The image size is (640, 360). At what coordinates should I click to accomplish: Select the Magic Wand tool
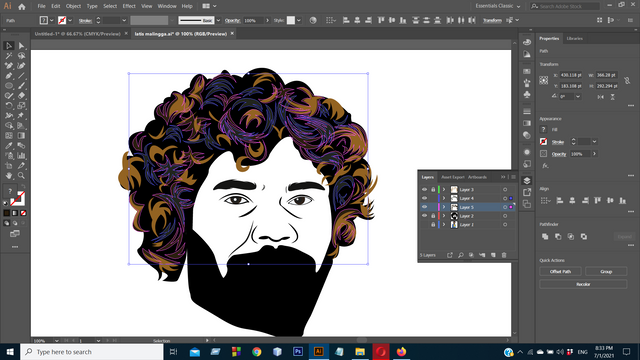[x=9, y=56]
